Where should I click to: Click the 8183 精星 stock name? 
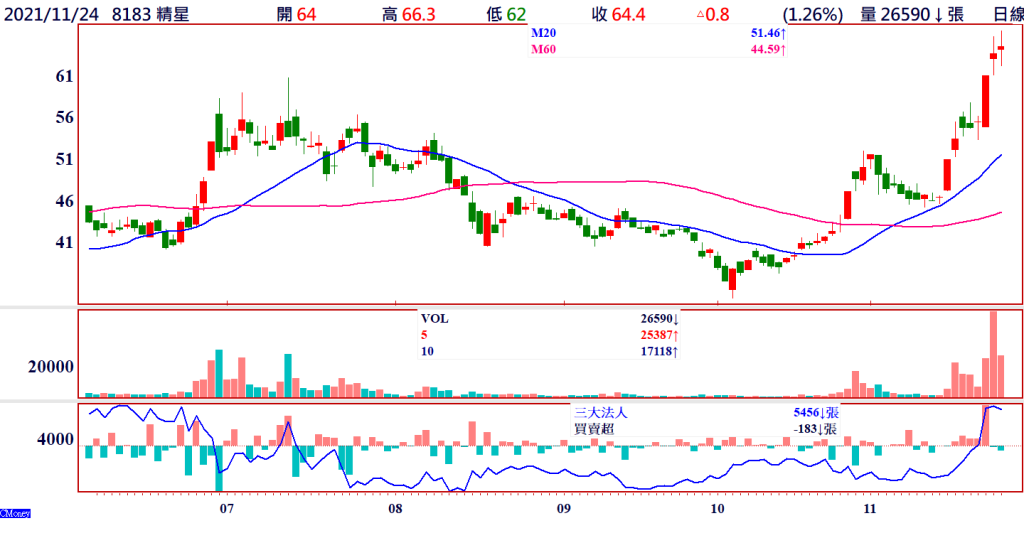pyautogui.click(x=150, y=14)
